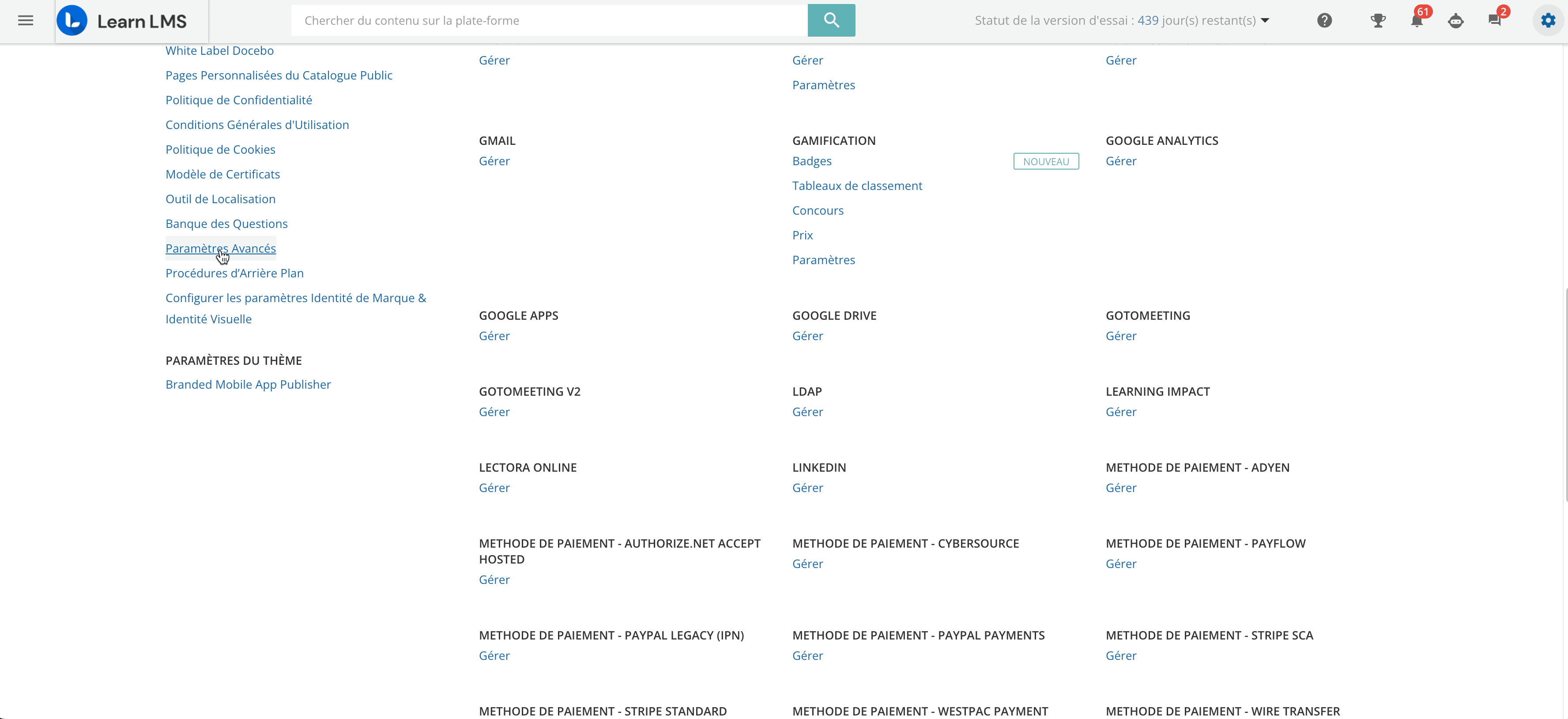This screenshot has width=1568, height=719.
Task: Click Gérer under GOOGLE ANALYTICS
Action: point(1121,161)
